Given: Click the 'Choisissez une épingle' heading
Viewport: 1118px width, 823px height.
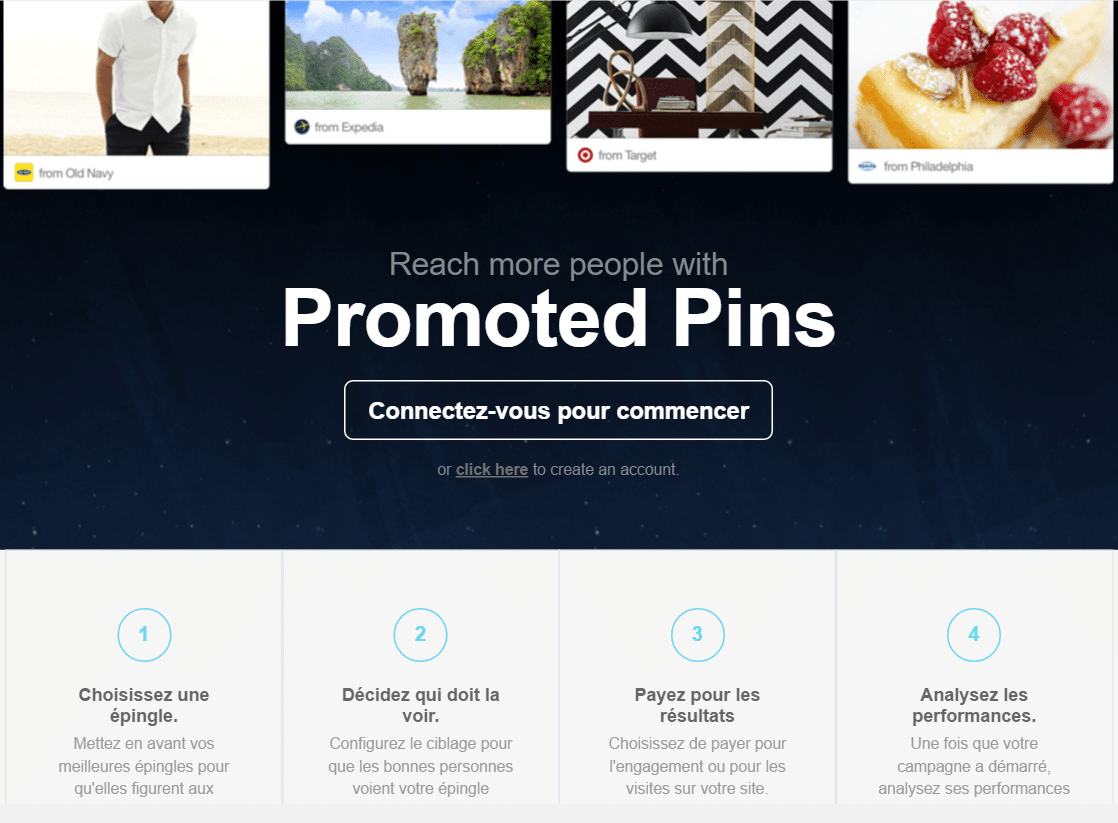Looking at the screenshot, I should (144, 705).
